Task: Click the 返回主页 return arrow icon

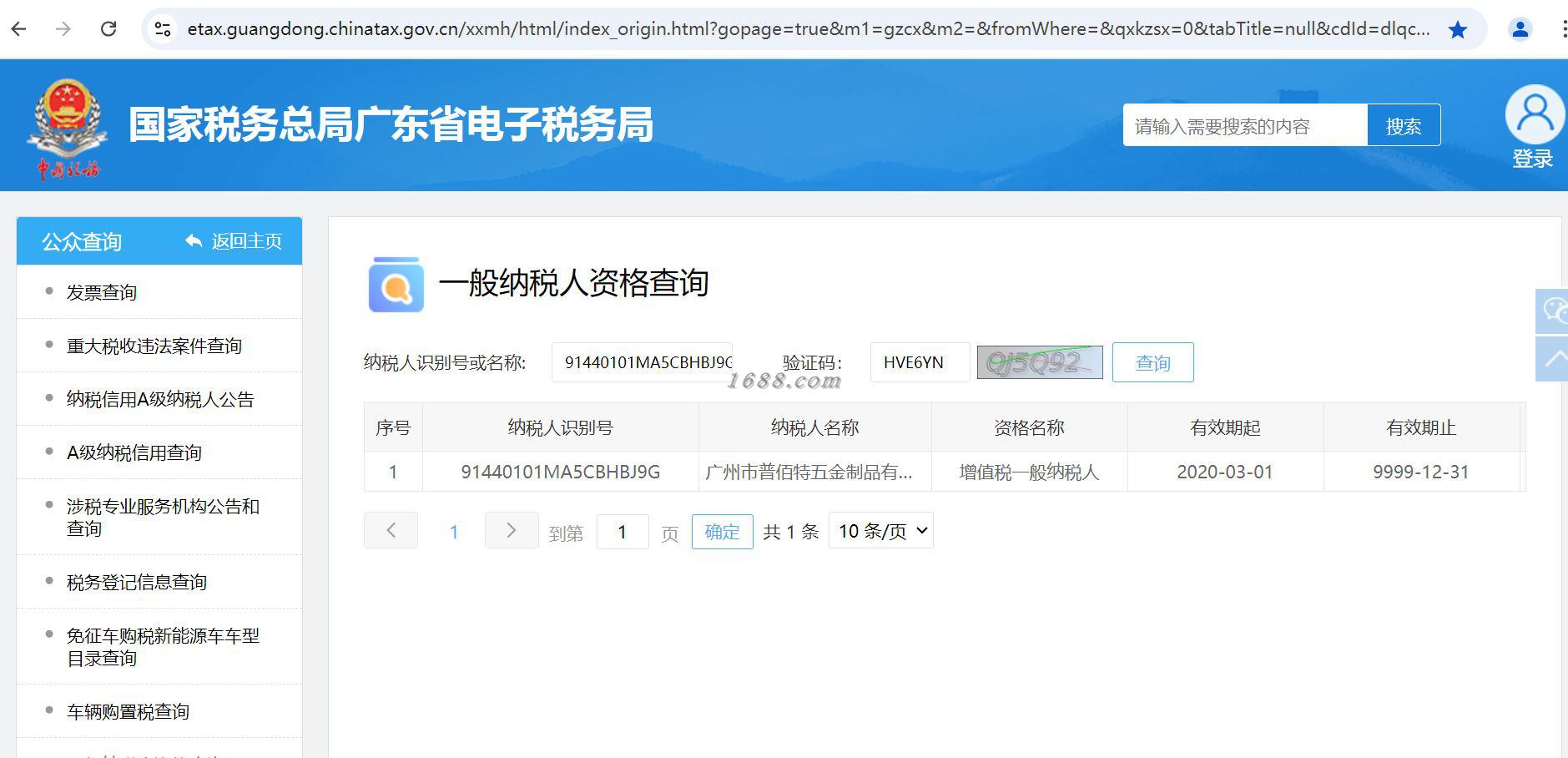Action: coord(194,241)
